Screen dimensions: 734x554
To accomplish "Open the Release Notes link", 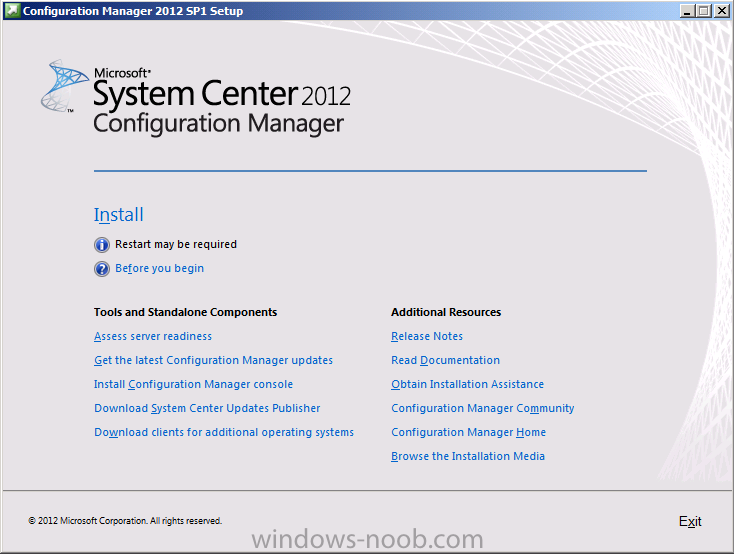I will (x=427, y=336).
